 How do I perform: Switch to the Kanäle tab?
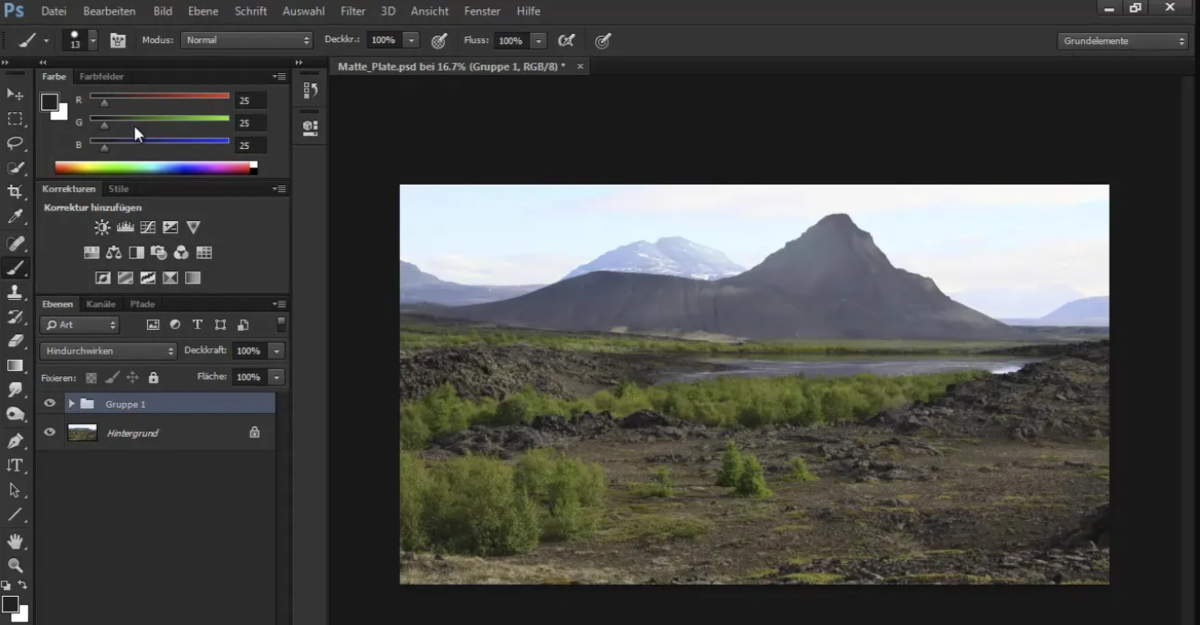[101, 304]
